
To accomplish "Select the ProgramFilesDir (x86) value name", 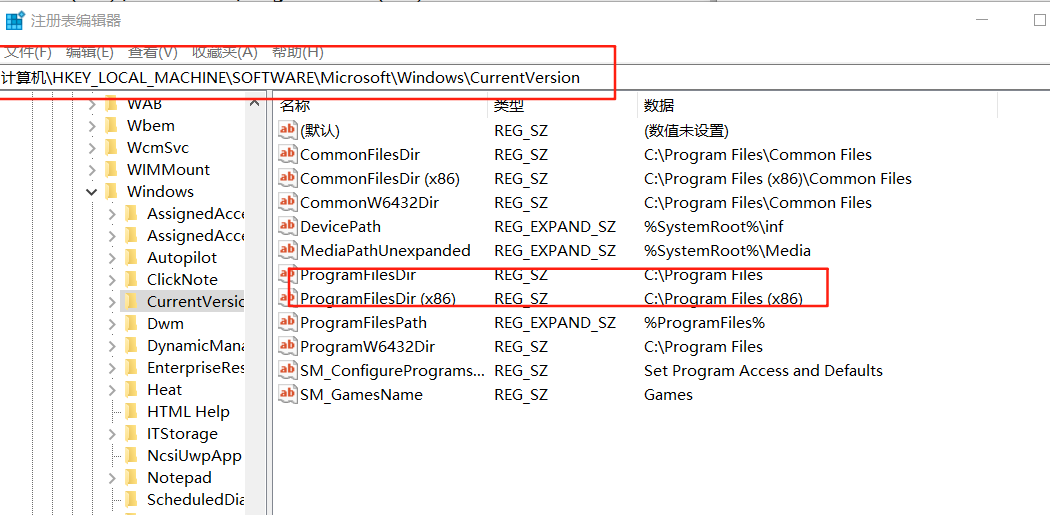I will [378, 299].
